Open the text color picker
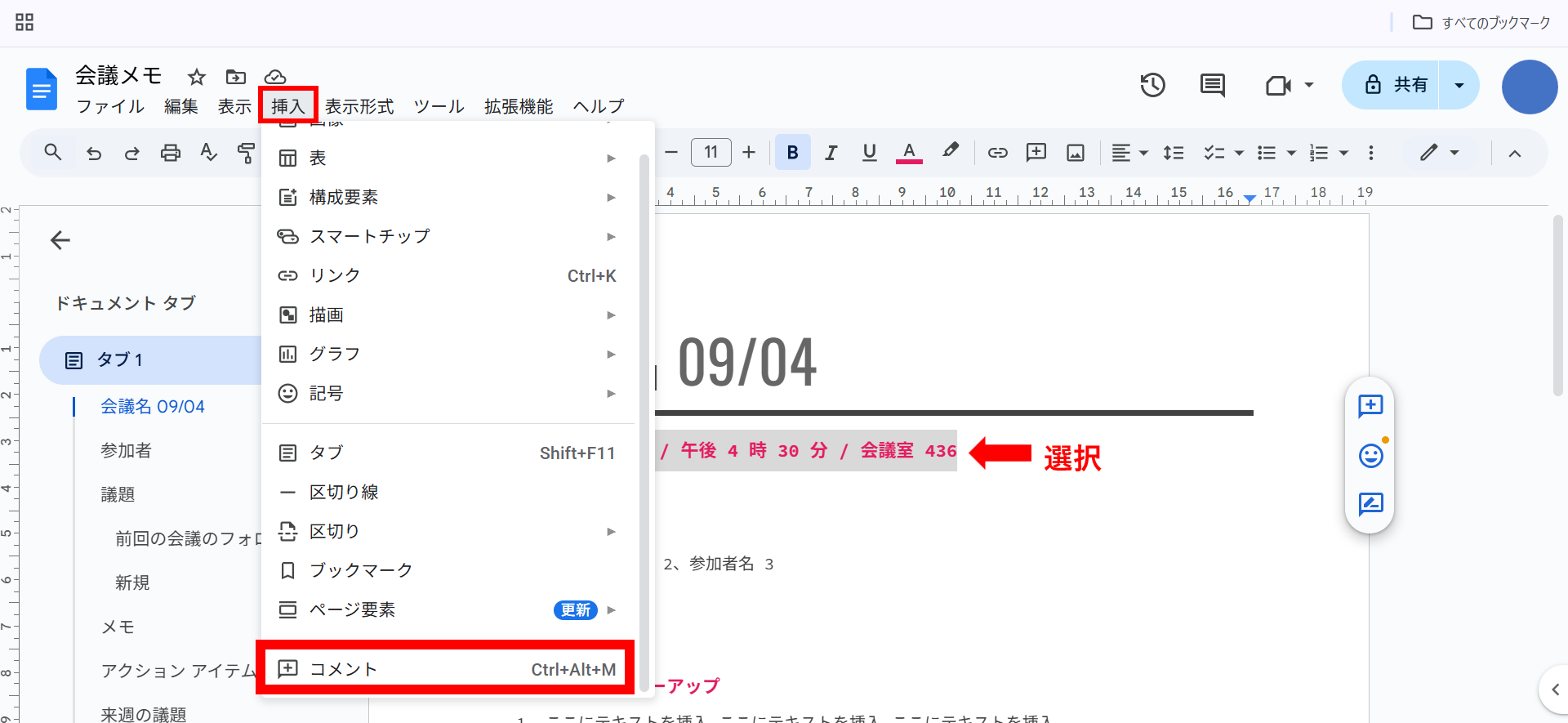1568x723 pixels. click(x=909, y=153)
